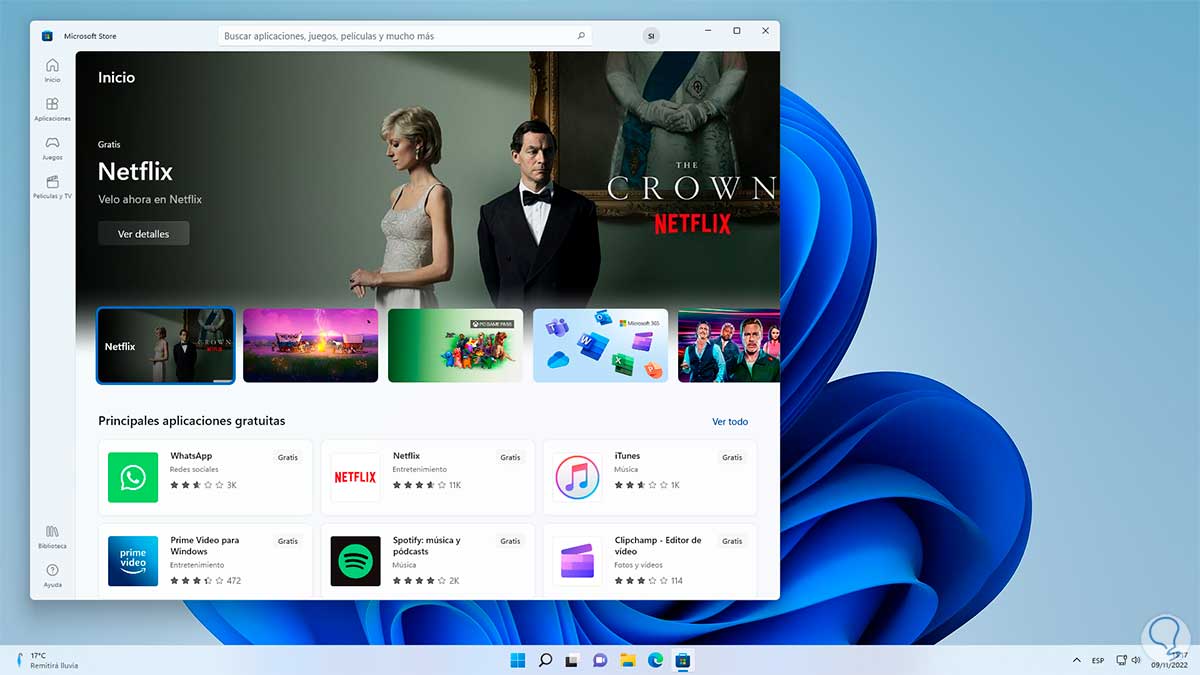This screenshot has width=1200, height=675.
Task: Click 'Spotify: música y pódcasts' title
Action: coord(427,546)
